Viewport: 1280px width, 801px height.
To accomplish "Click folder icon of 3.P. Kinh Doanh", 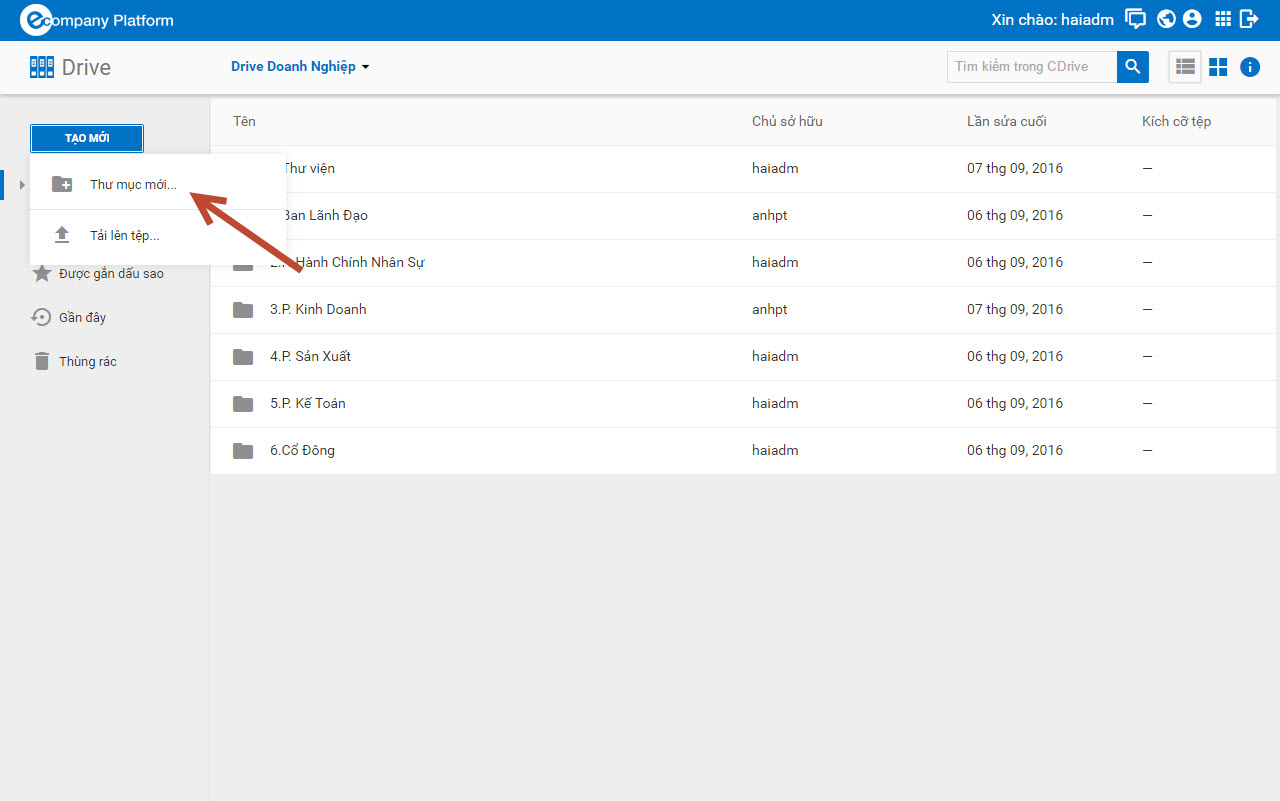I will [x=243, y=309].
